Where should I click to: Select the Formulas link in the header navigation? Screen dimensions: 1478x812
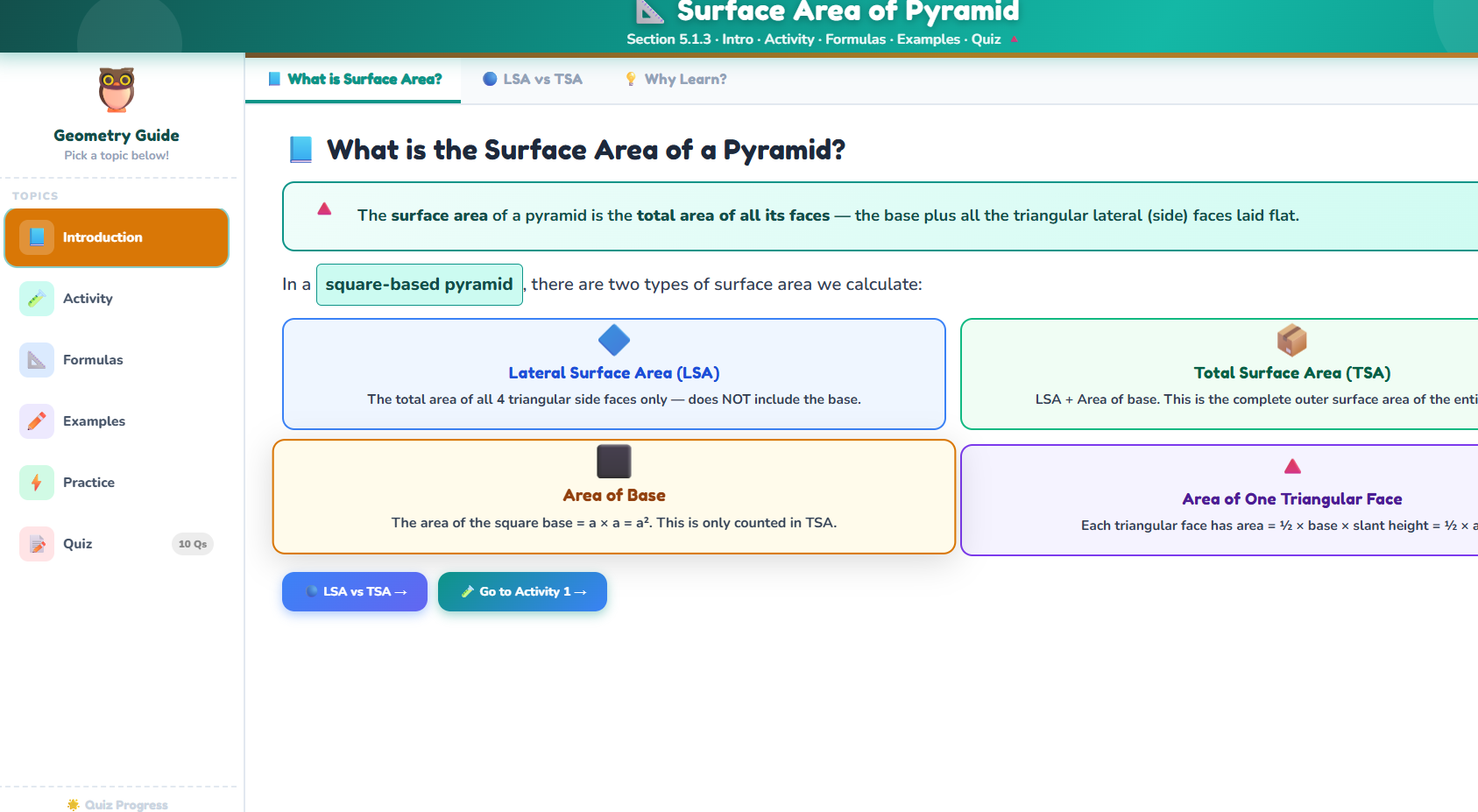click(x=855, y=39)
